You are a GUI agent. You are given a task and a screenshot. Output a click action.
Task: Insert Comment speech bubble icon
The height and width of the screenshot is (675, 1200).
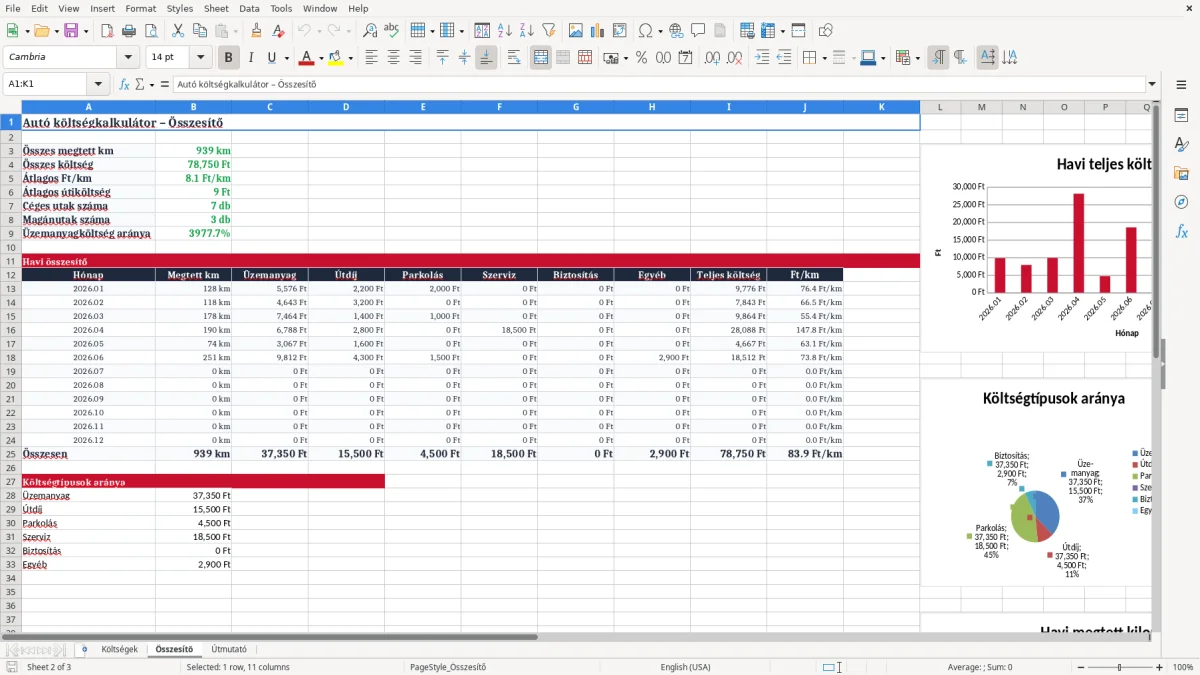(x=698, y=31)
